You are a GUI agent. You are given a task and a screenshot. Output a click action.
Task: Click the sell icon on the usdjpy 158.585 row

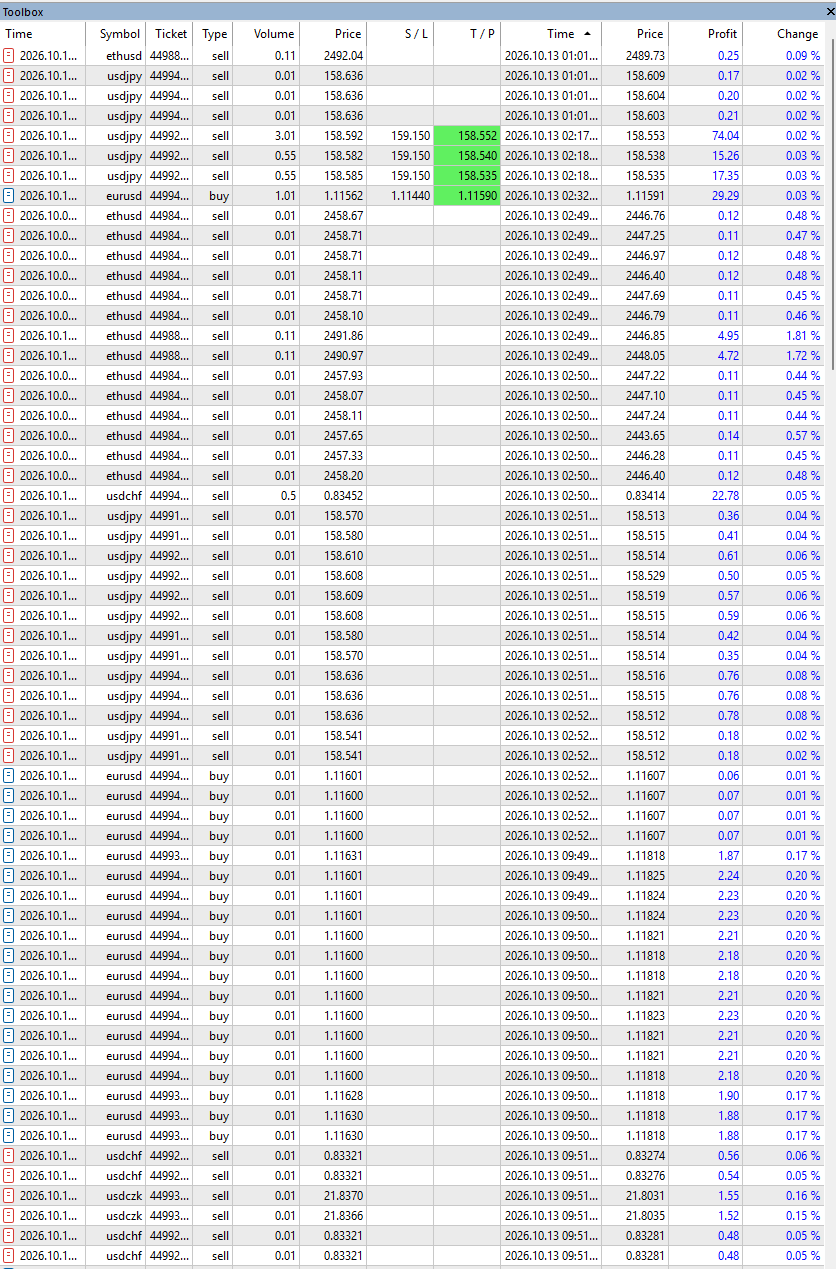click(x=9, y=176)
